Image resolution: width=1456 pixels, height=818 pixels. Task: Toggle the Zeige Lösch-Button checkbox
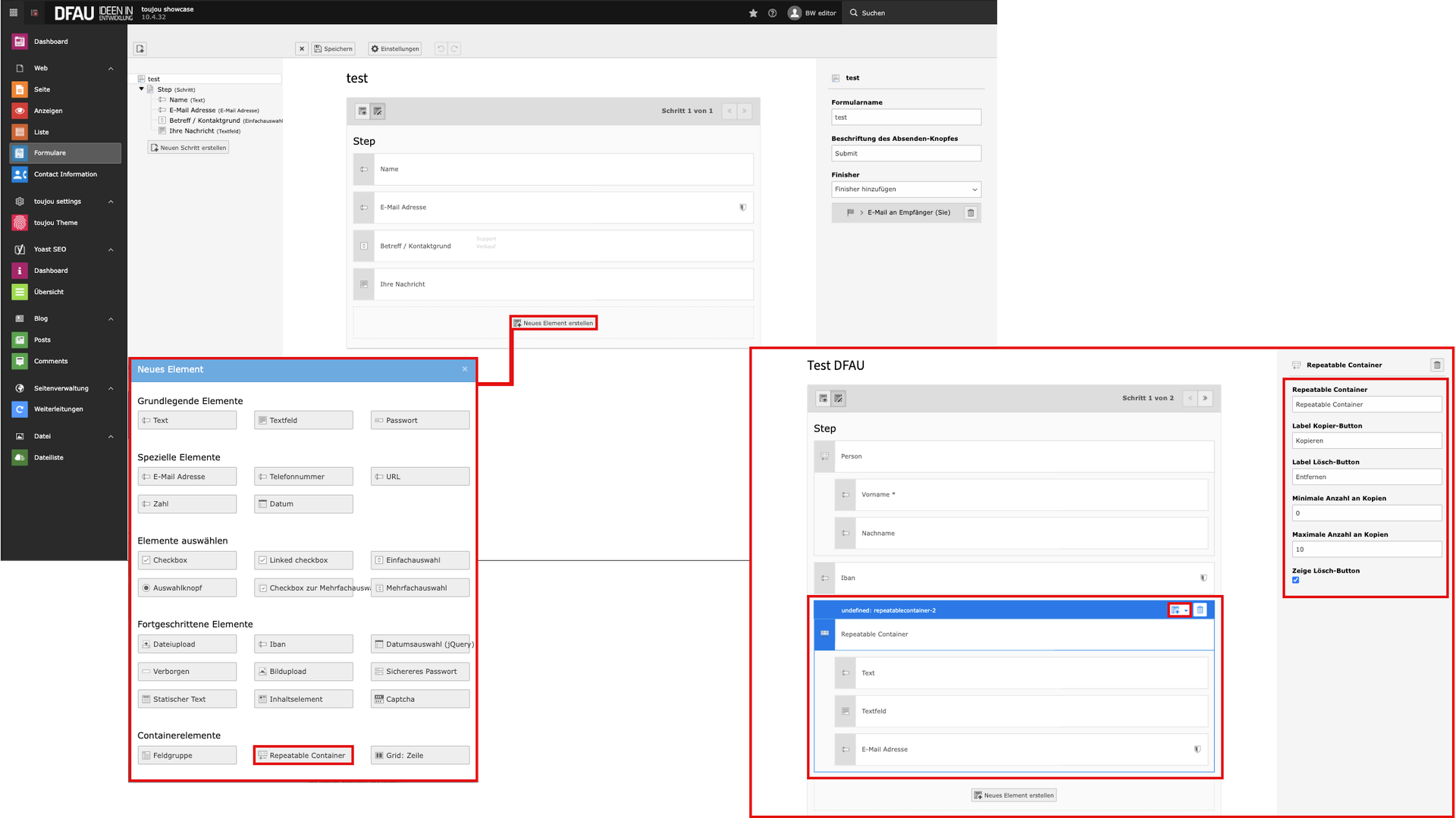coord(1295,580)
